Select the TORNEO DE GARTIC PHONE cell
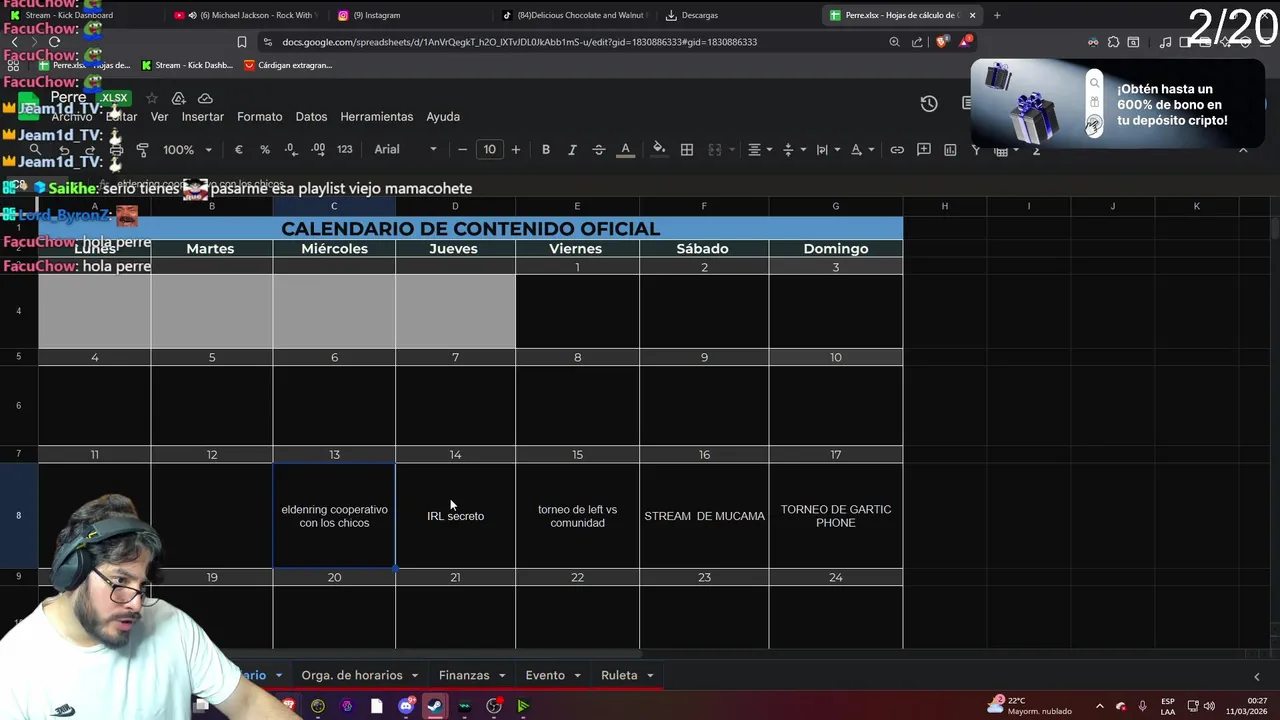This screenshot has width=1280, height=720. 836,516
